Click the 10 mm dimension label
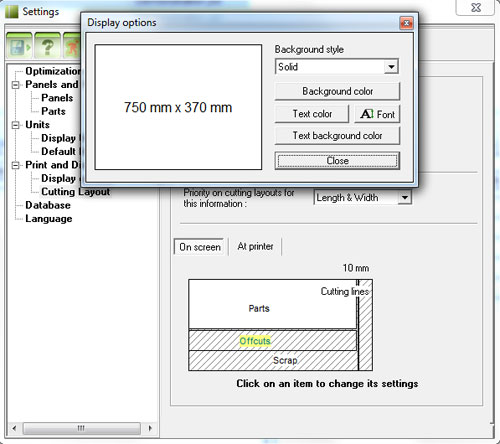The height and width of the screenshot is (444, 500). [x=356, y=268]
